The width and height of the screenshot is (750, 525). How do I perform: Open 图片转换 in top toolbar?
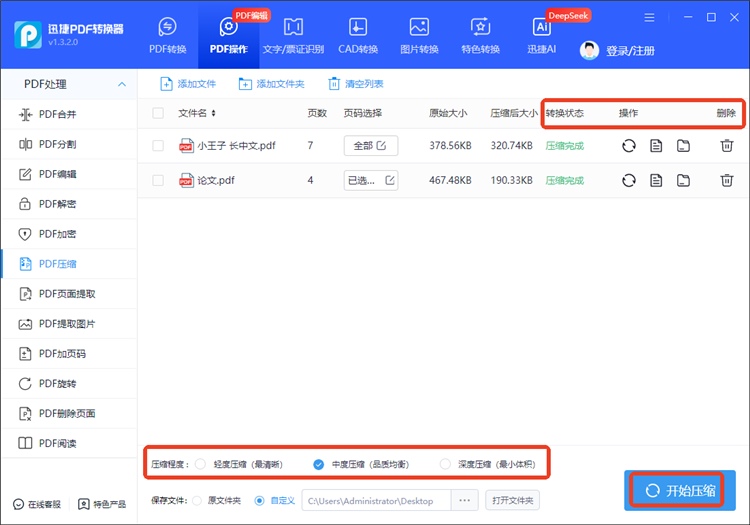coord(419,36)
